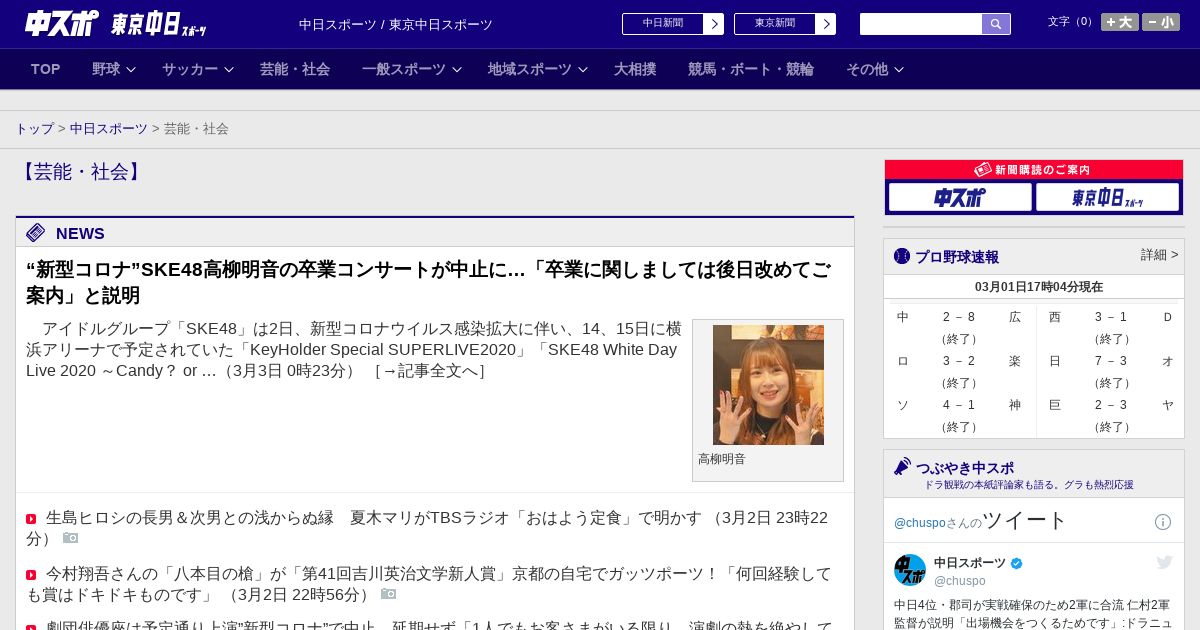Click the 中日スポーツ breadcrumb link
Screen dimensions: 1200x630
point(109,129)
